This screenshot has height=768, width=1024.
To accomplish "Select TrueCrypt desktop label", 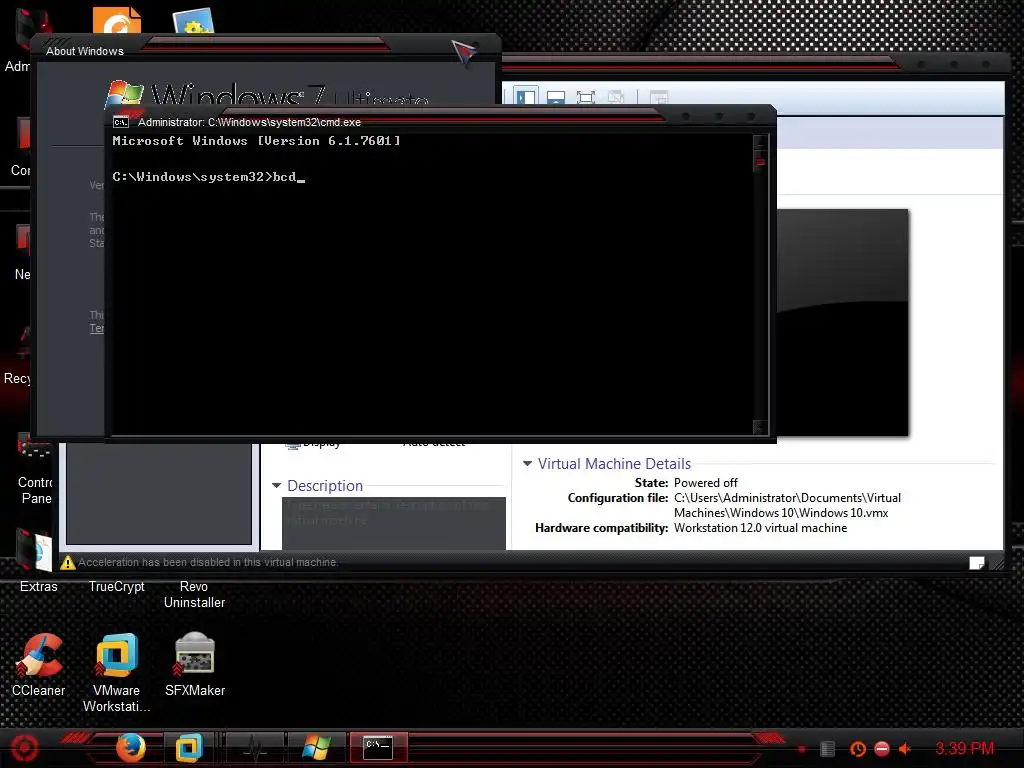I will click(116, 586).
